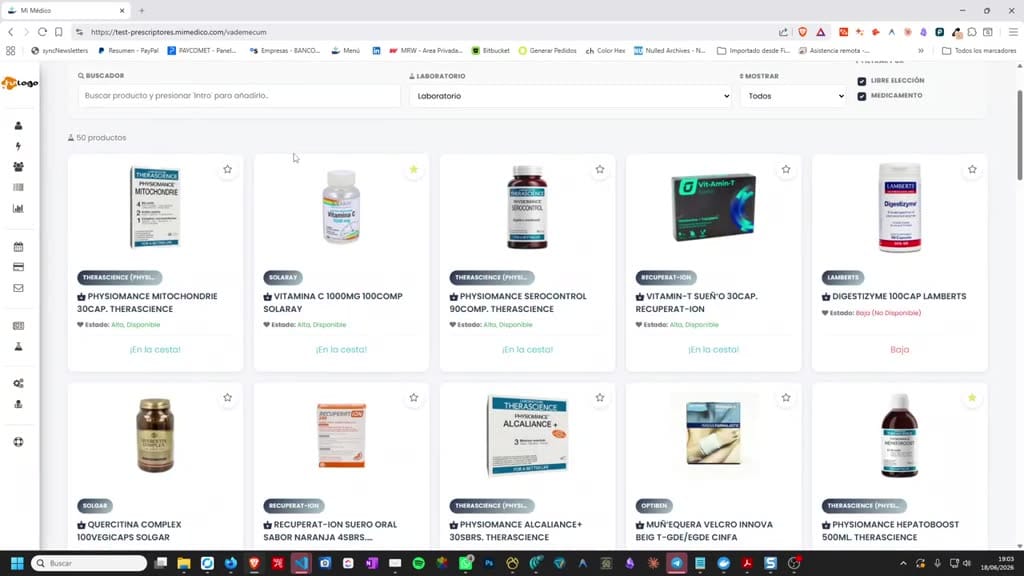Open 'Todos los marcadores' folder

tap(979, 50)
